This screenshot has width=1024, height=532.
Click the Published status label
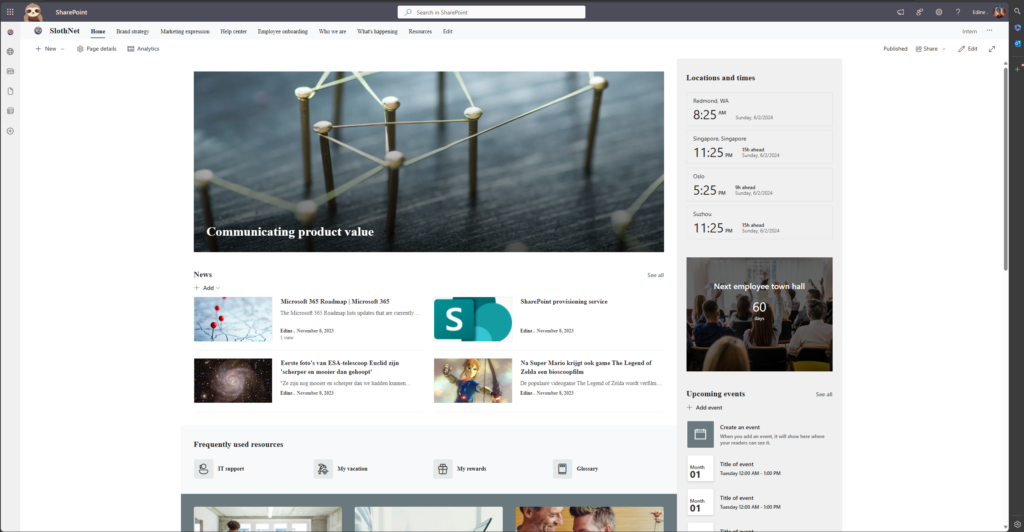coord(895,49)
